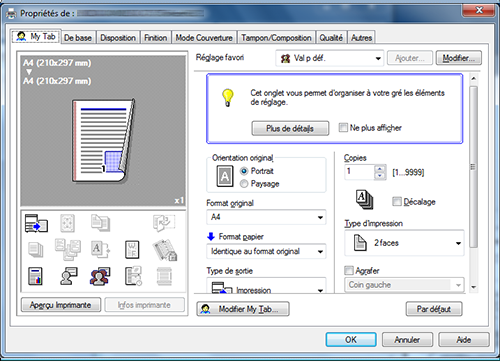This screenshot has width=500, height=362.
Task: Switch to the Autres tab
Action: point(361,38)
